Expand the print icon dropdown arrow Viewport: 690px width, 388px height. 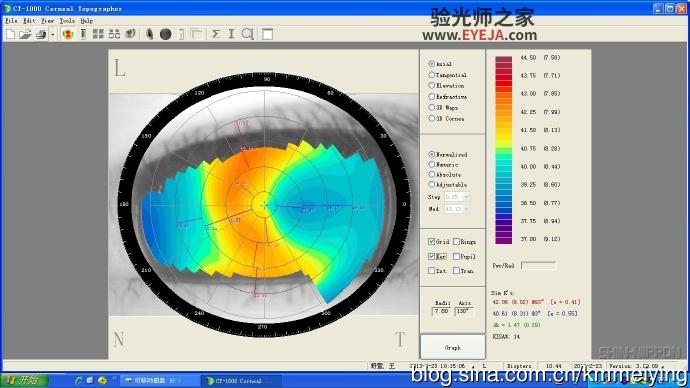(x=53, y=34)
